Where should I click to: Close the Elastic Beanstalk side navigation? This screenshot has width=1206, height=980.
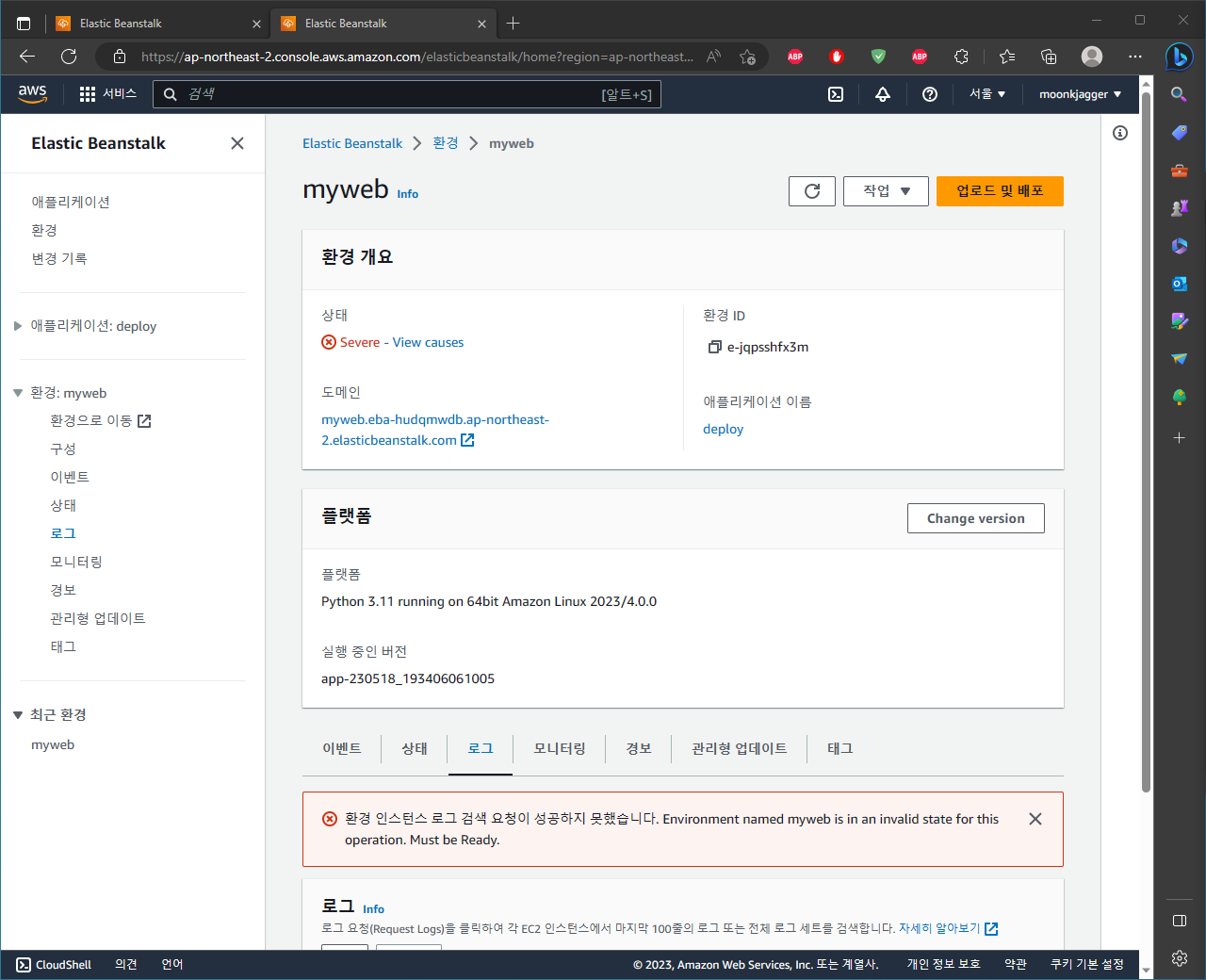[237, 143]
